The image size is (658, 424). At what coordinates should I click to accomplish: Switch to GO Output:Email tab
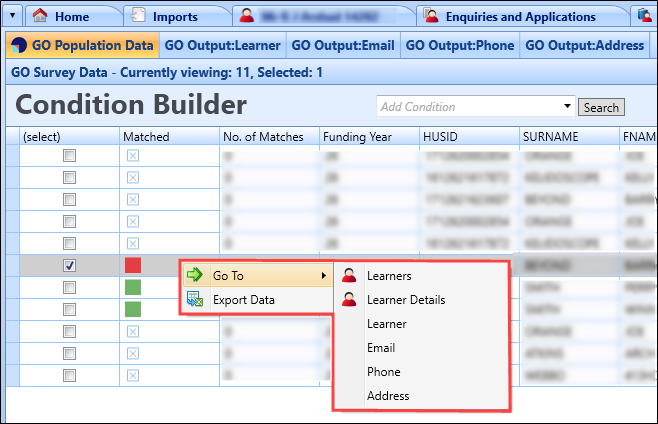tap(343, 45)
